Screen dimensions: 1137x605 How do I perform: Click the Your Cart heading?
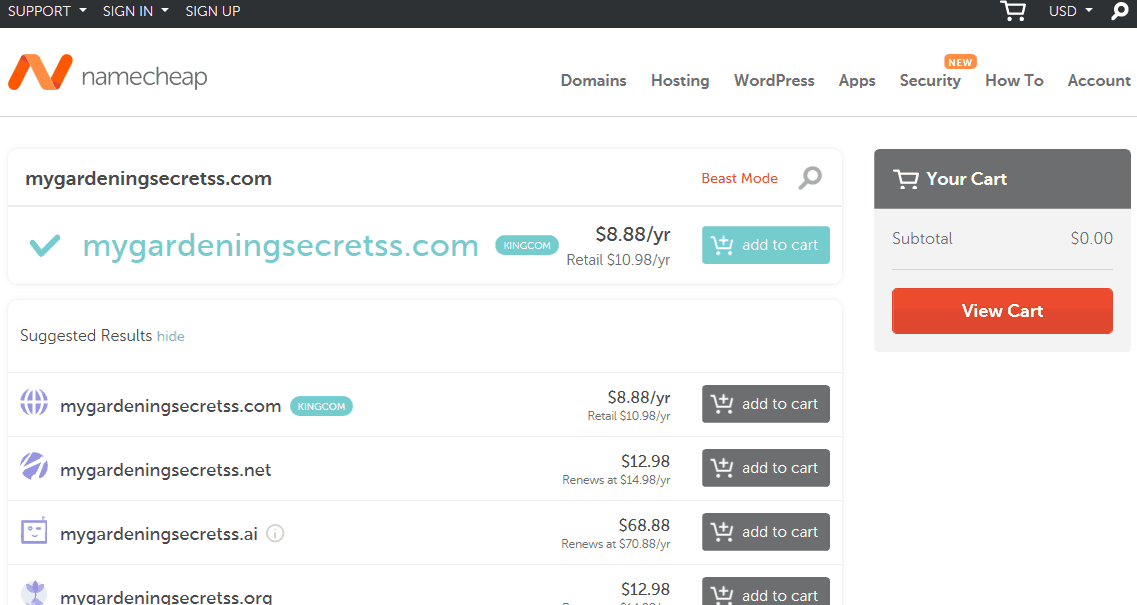(967, 179)
